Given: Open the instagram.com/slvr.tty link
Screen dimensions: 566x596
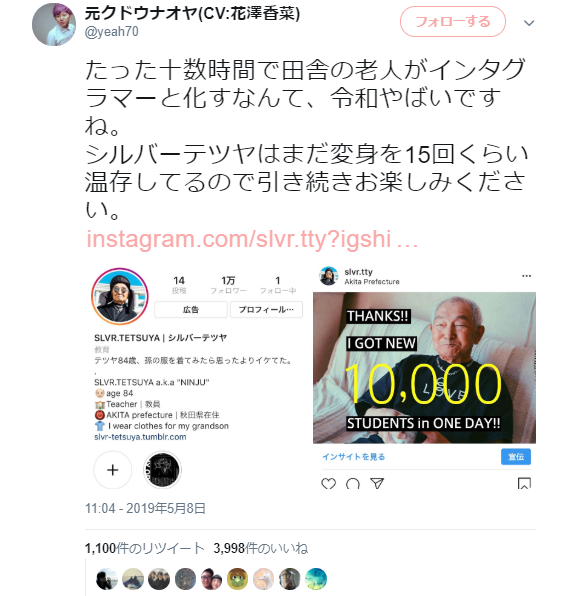Looking at the screenshot, I should coord(252,239).
